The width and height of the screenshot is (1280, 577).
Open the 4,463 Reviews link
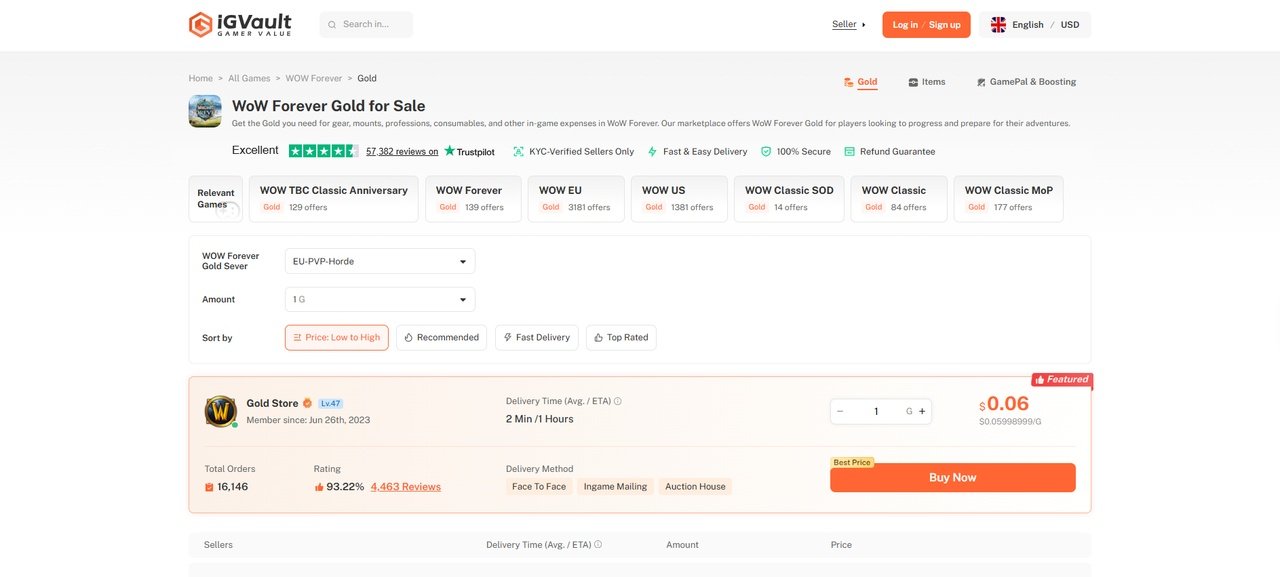[x=406, y=487]
